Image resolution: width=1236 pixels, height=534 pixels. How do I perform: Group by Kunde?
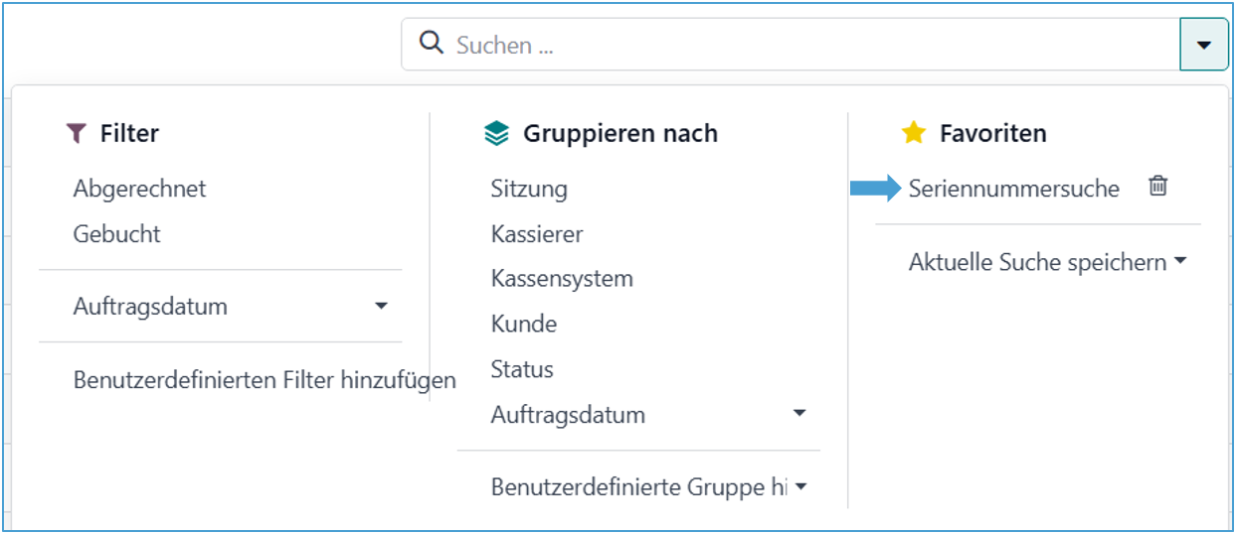coord(524,324)
